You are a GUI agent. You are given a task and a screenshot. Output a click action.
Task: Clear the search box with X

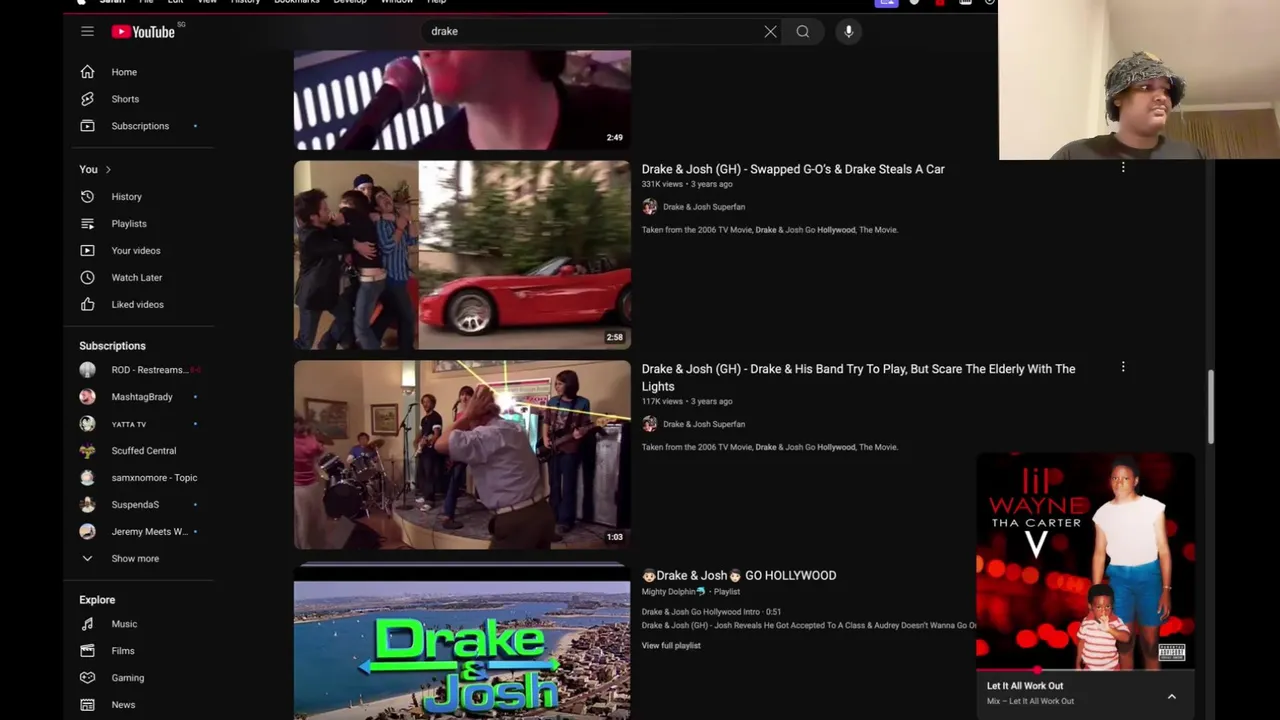(770, 31)
